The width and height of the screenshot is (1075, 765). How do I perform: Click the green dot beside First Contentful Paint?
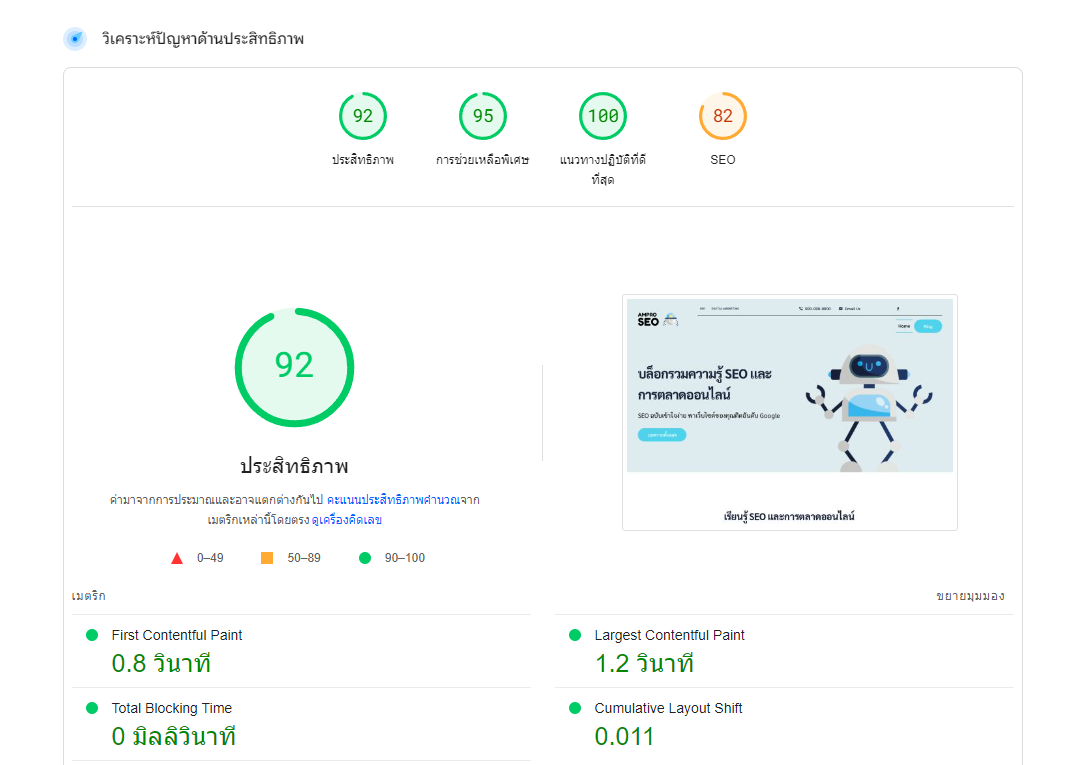92,635
